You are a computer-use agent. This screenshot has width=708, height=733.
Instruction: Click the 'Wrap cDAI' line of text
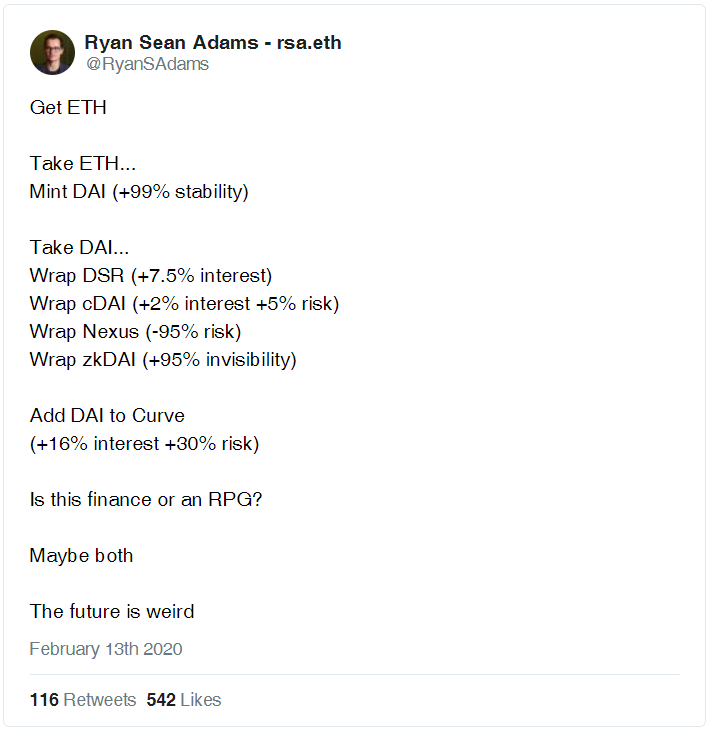coord(184,304)
